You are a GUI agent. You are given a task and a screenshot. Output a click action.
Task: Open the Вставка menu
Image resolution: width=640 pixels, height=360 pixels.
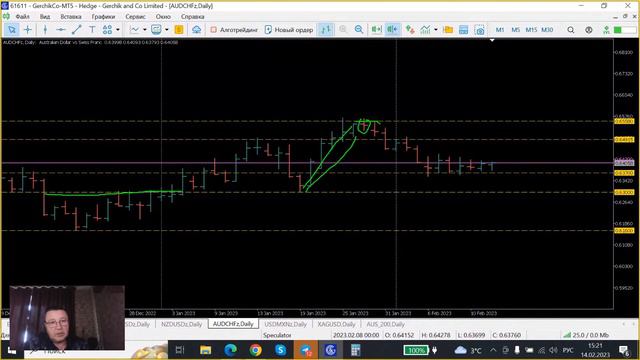coord(71,17)
